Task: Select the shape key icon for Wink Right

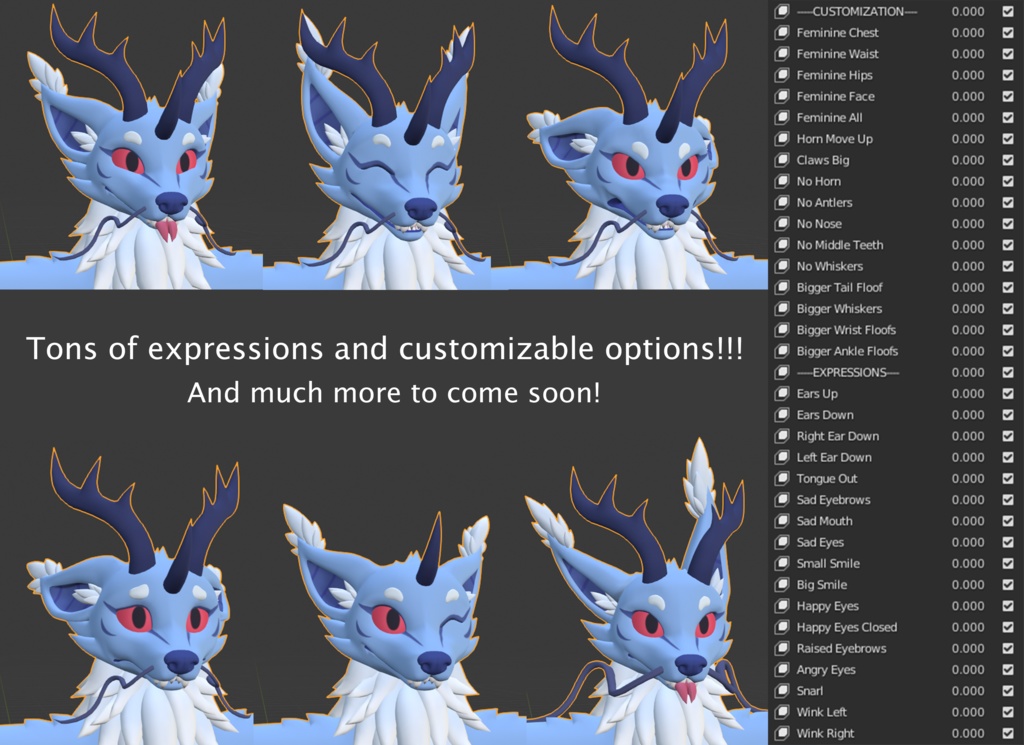Action: pos(781,732)
